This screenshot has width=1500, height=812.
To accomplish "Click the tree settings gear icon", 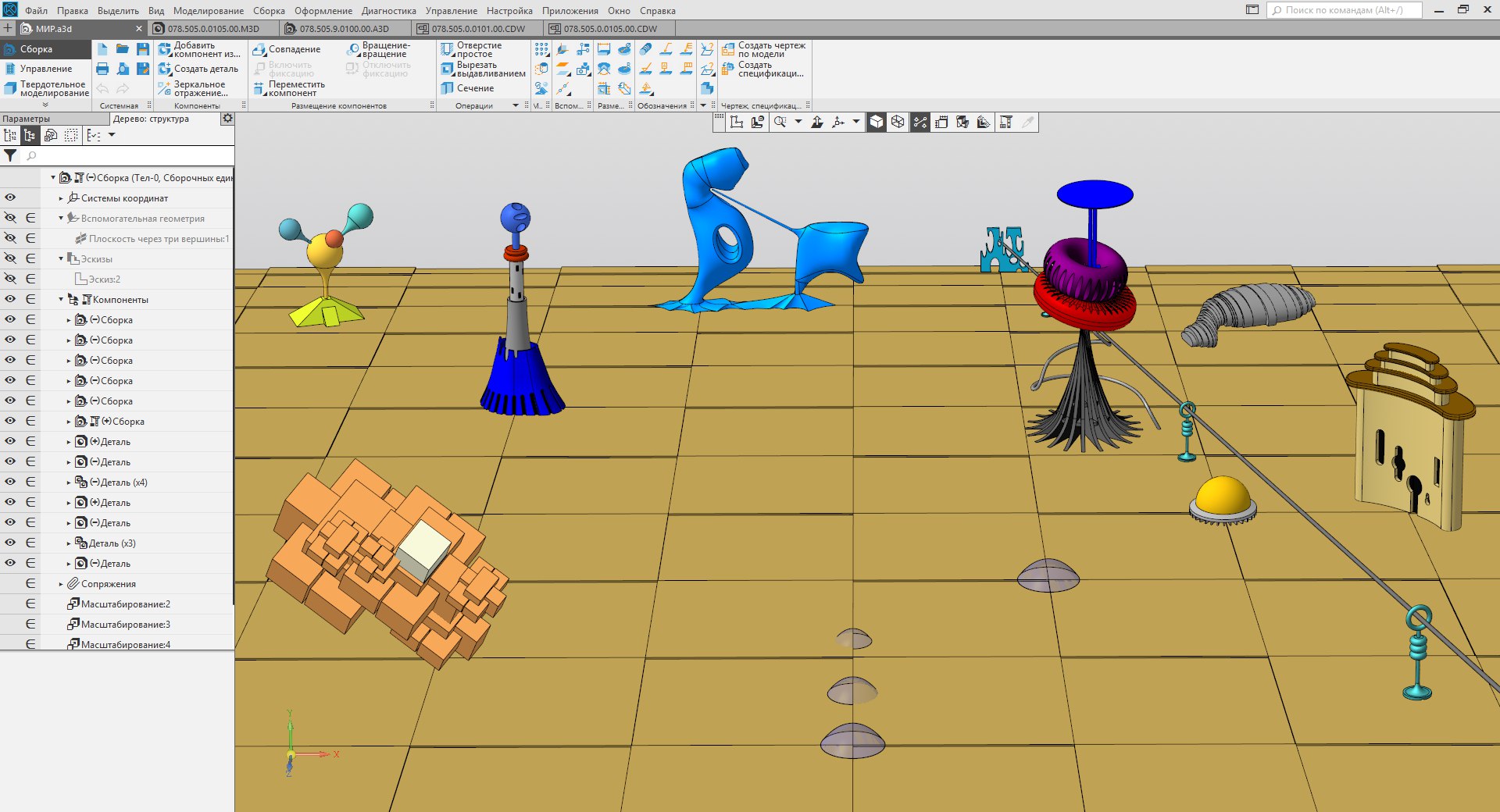I will pos(227,119).
